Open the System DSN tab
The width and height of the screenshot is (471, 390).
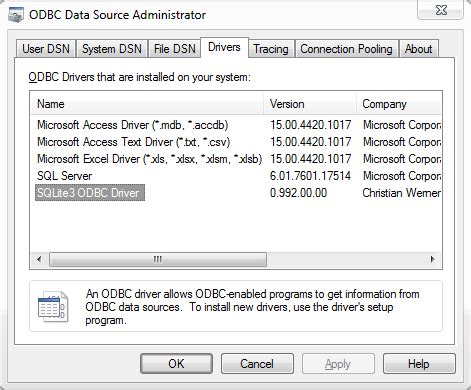112,49
